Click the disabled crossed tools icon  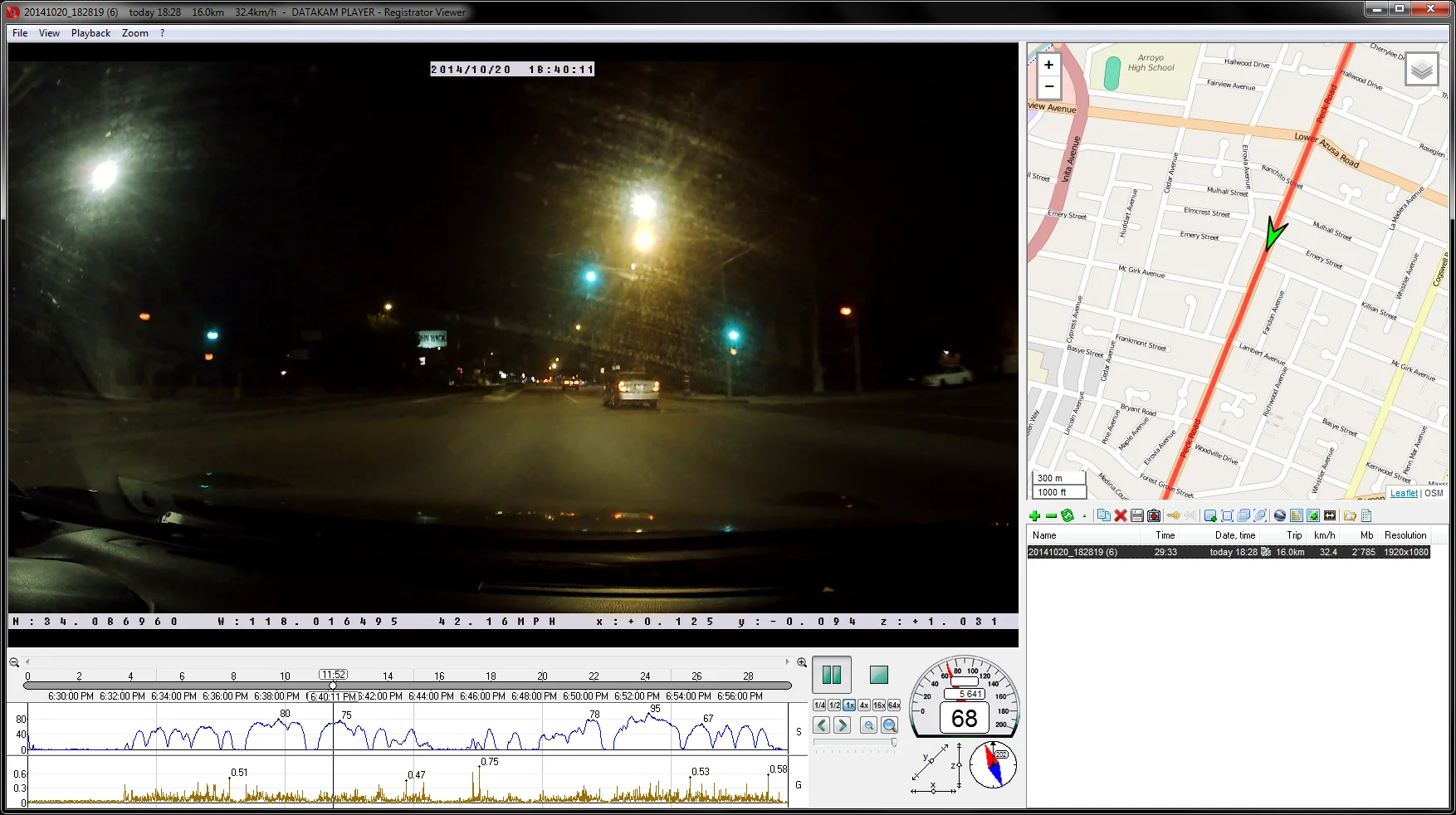[1190, 515]
